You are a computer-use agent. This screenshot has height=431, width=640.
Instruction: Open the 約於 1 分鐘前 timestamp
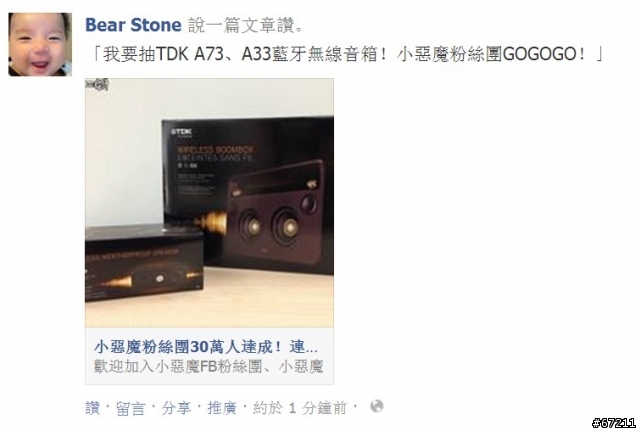tap(300, 408)
